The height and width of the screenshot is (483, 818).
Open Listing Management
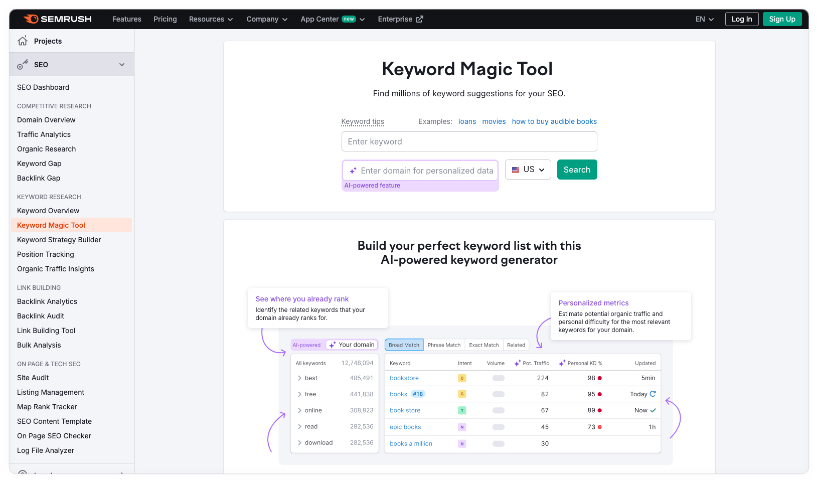50,392
